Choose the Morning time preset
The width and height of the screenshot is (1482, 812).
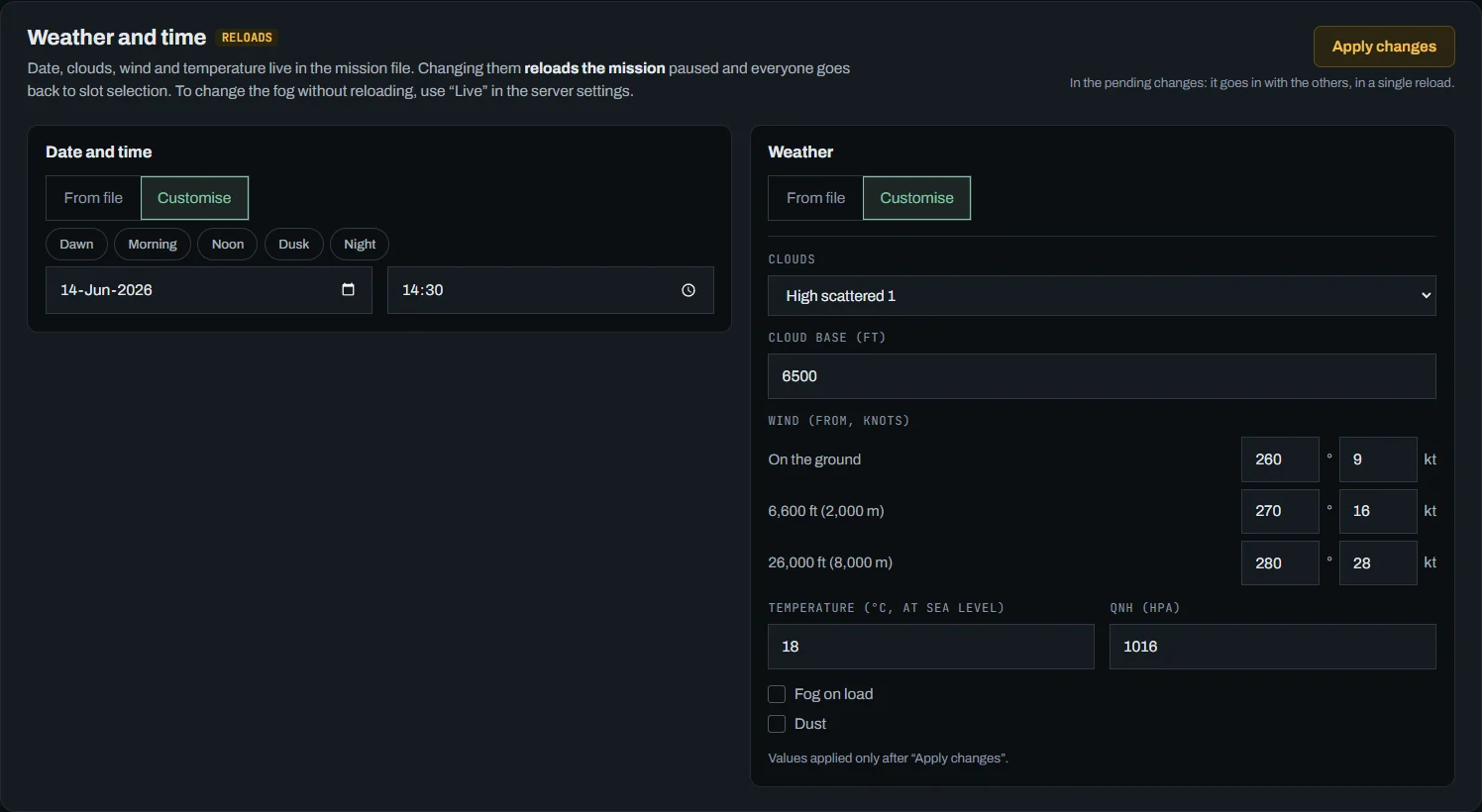click(x=153, y=245)
